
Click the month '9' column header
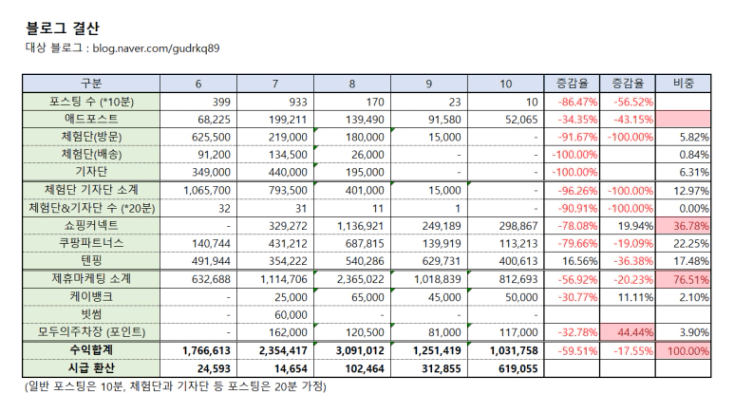(429, 83)
